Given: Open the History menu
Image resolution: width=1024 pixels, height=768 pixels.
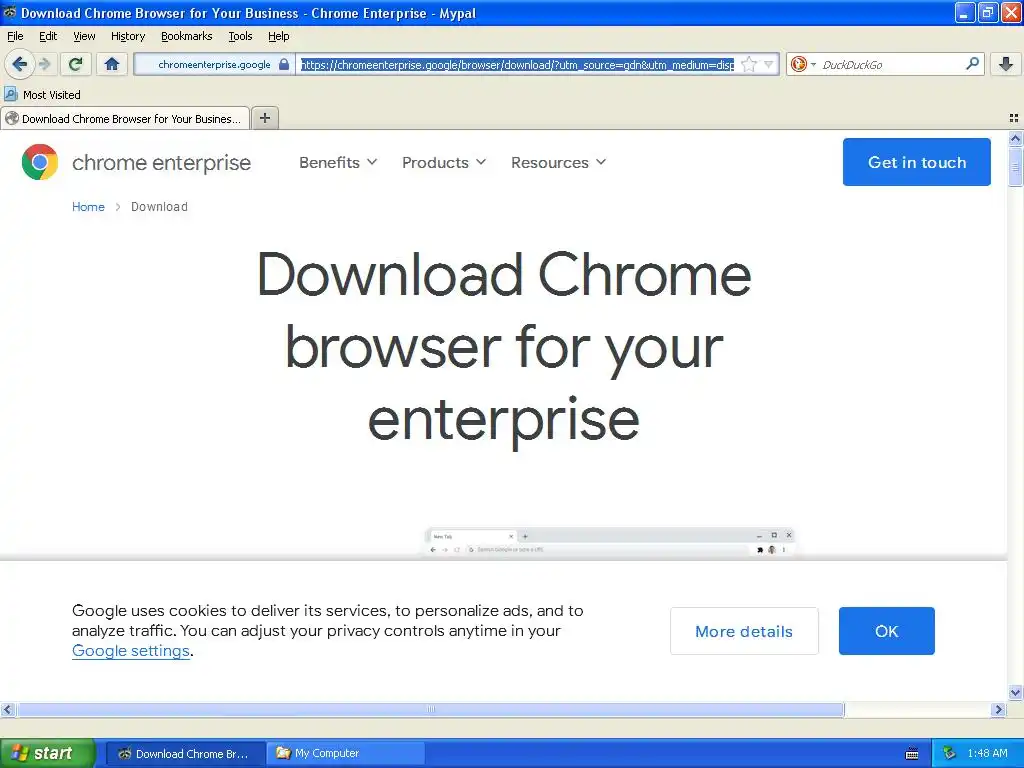Looking at the screenshot, I should (128, 36).
